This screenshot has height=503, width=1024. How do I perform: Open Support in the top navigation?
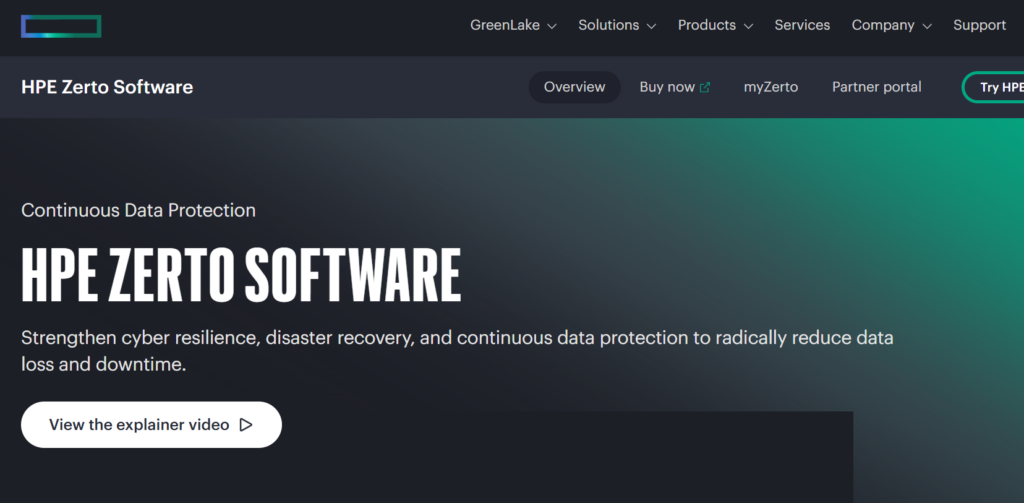click(979, 25)
